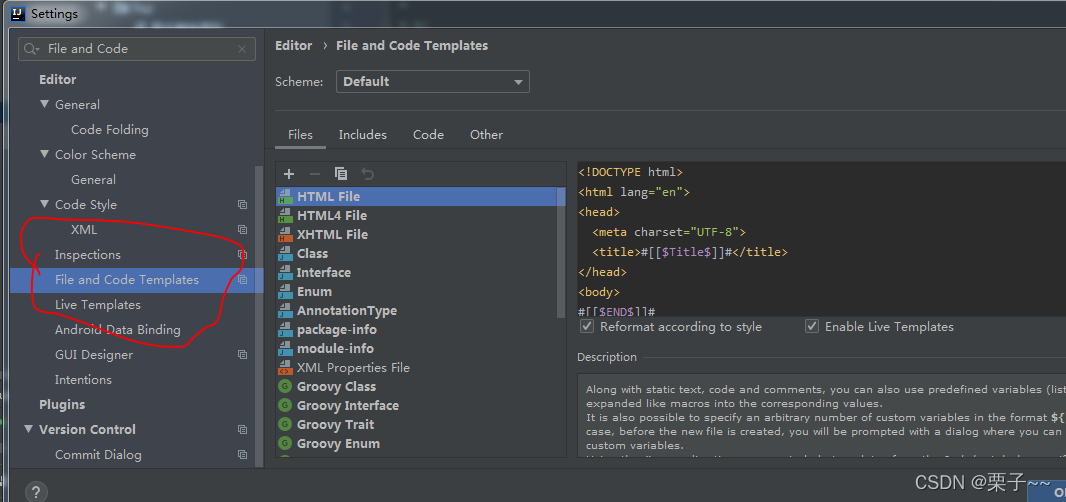Open search history via magnifier icon
1066x502 pixels.
point(32,49)
